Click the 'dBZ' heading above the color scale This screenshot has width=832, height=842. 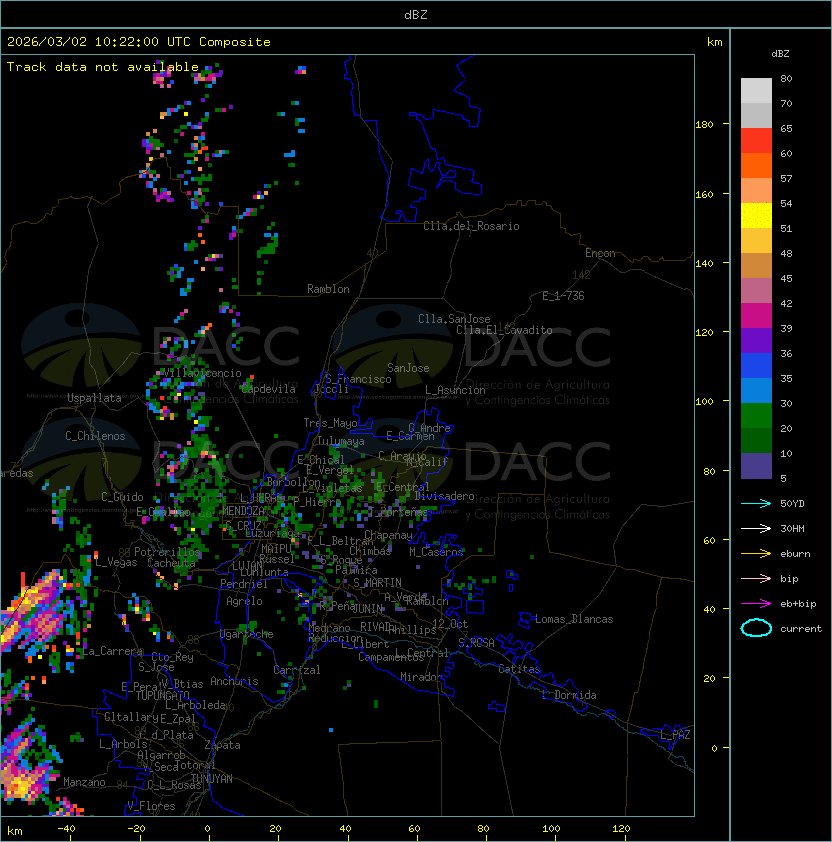(780, 54)
